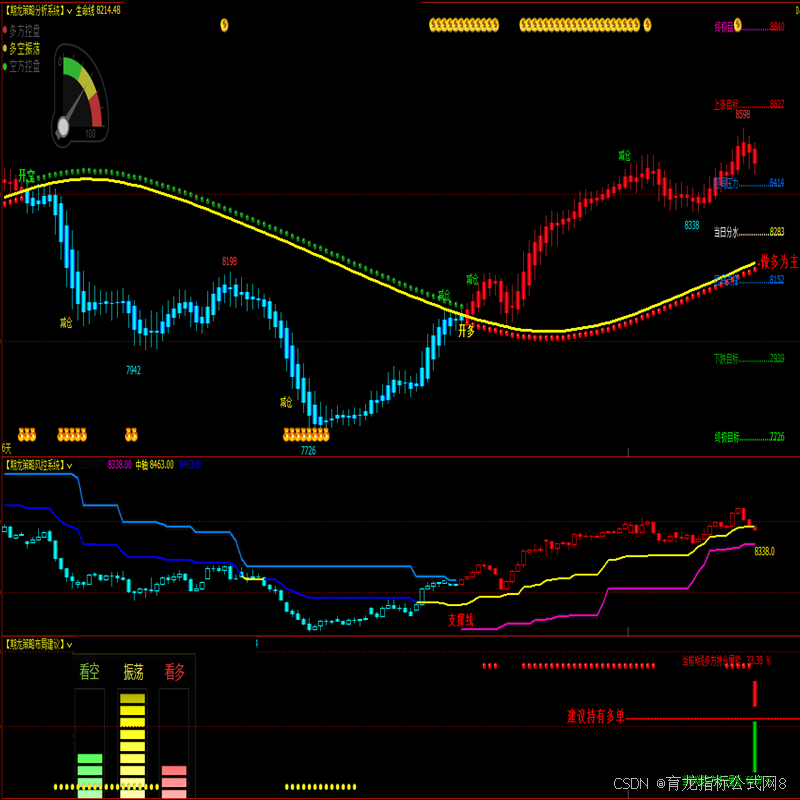The width and height of the screenshot is (800, 800).
Task: Click the red 多方控盘 legend dot
Action: tap(5, 32)
